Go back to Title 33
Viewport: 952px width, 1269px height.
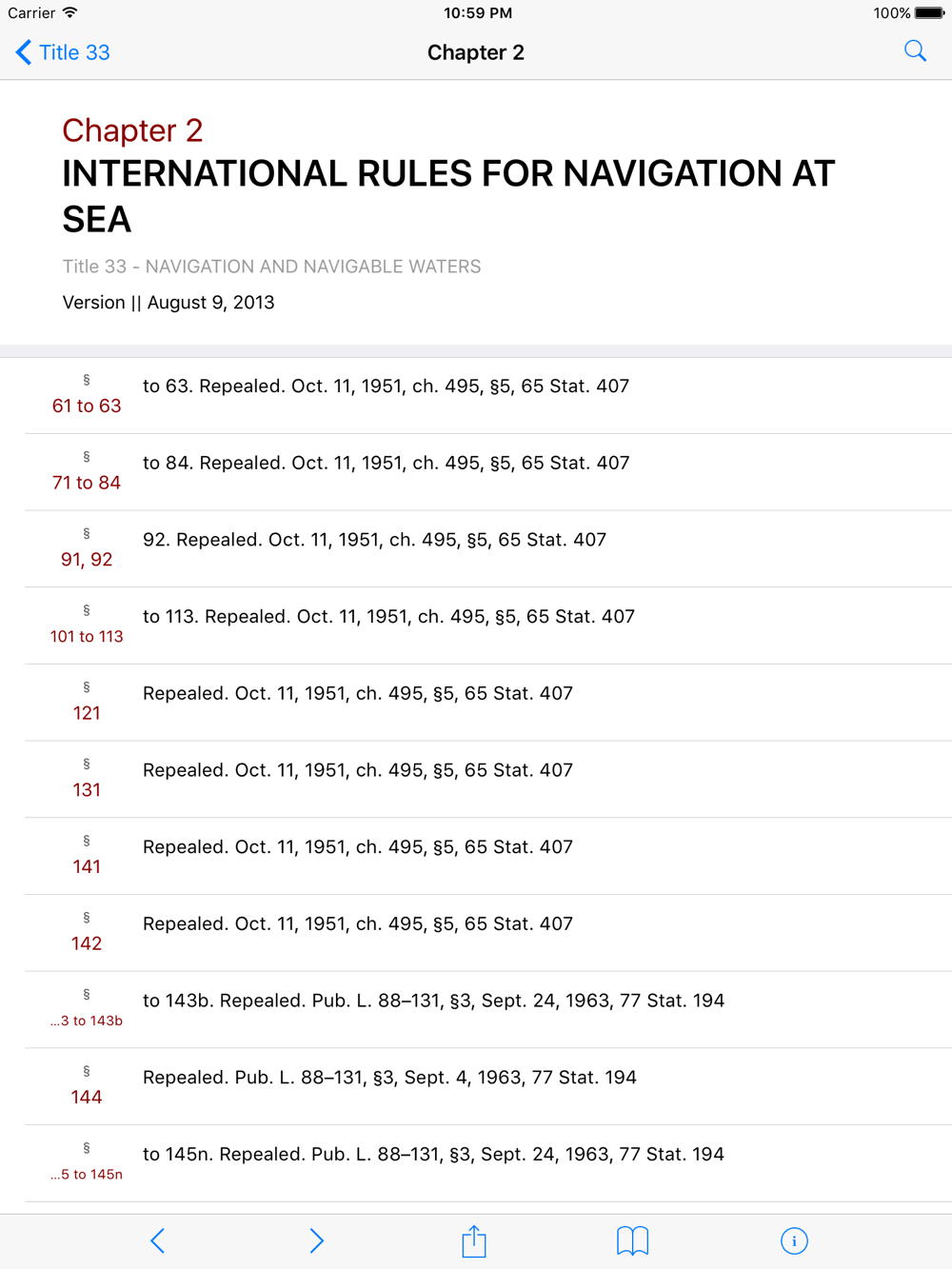click(x=63, y=52)
